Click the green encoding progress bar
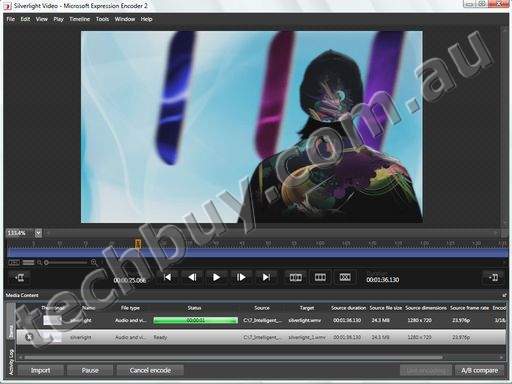Image resolution: width=512 pixels, height=384 pixels. point(195,320)
